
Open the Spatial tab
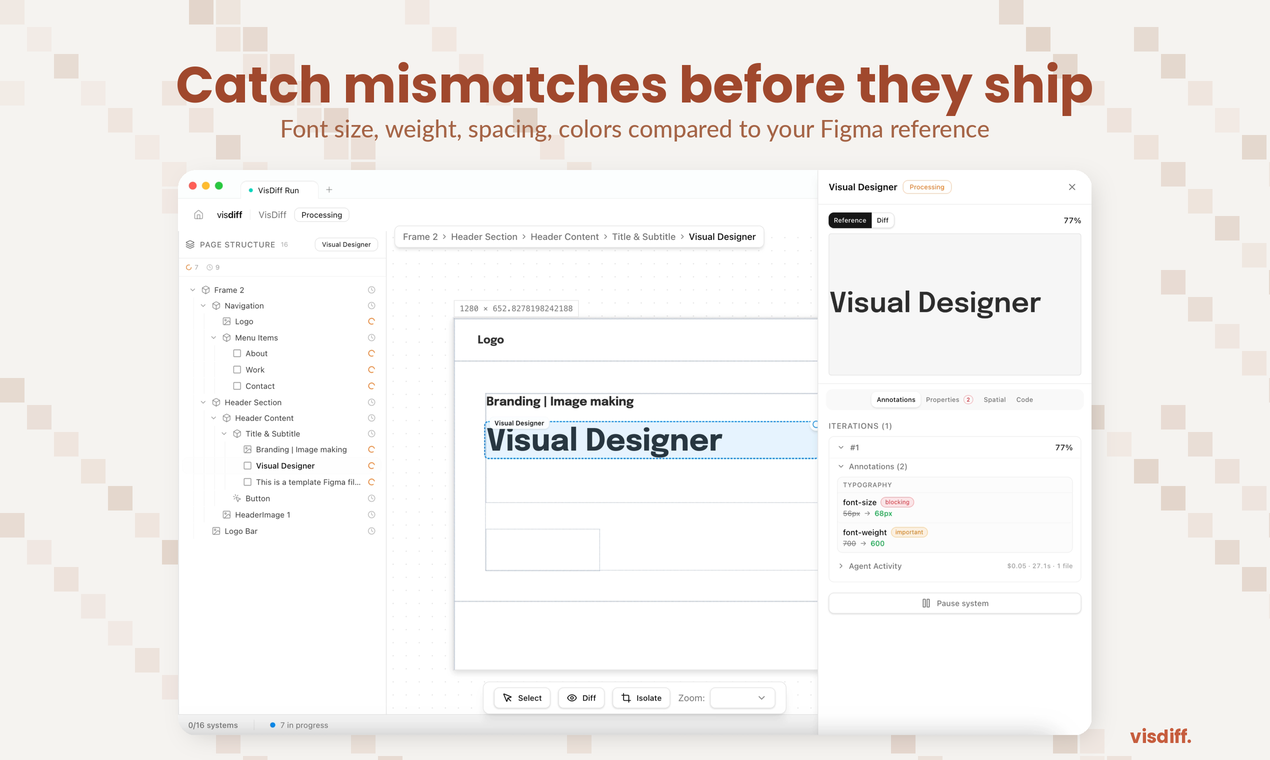coord(995,400)
